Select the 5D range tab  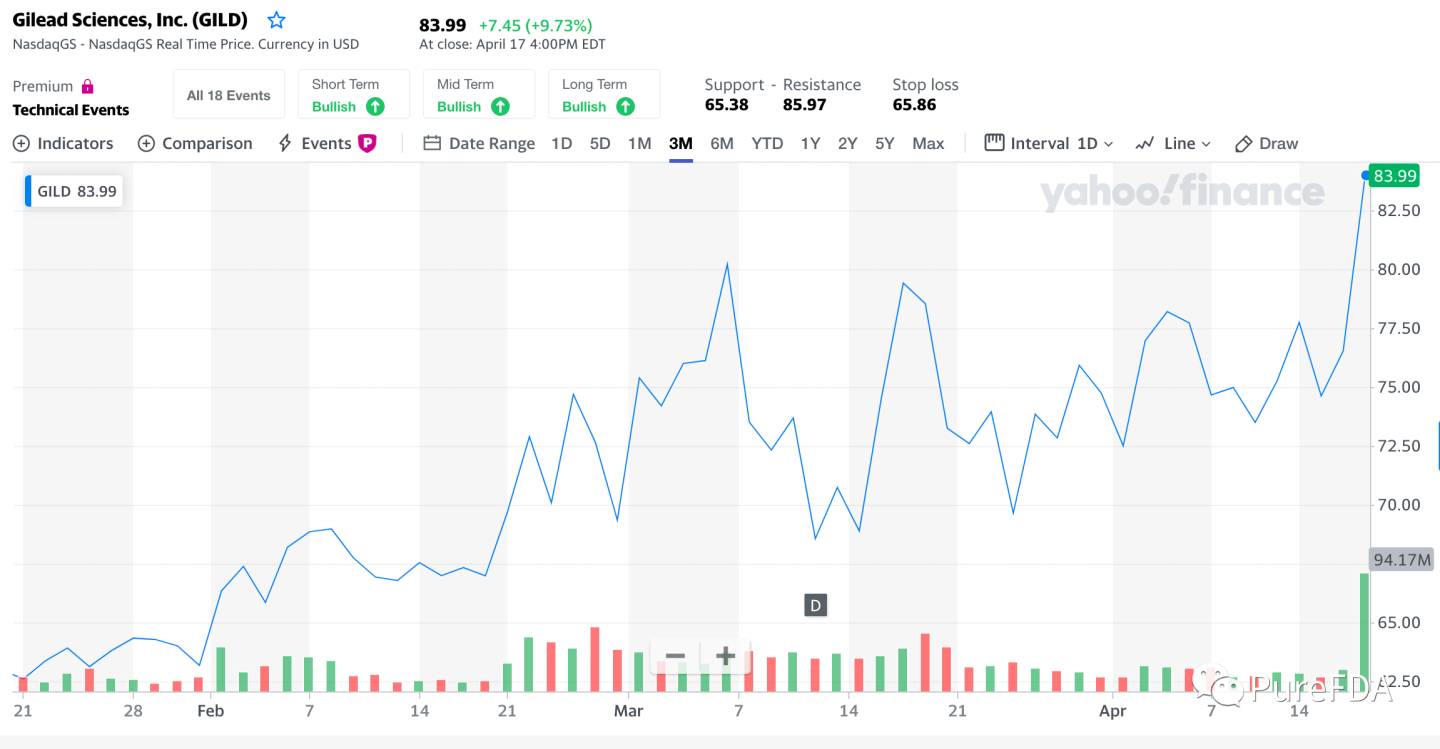pyautogui.click(x=600, y=144)
